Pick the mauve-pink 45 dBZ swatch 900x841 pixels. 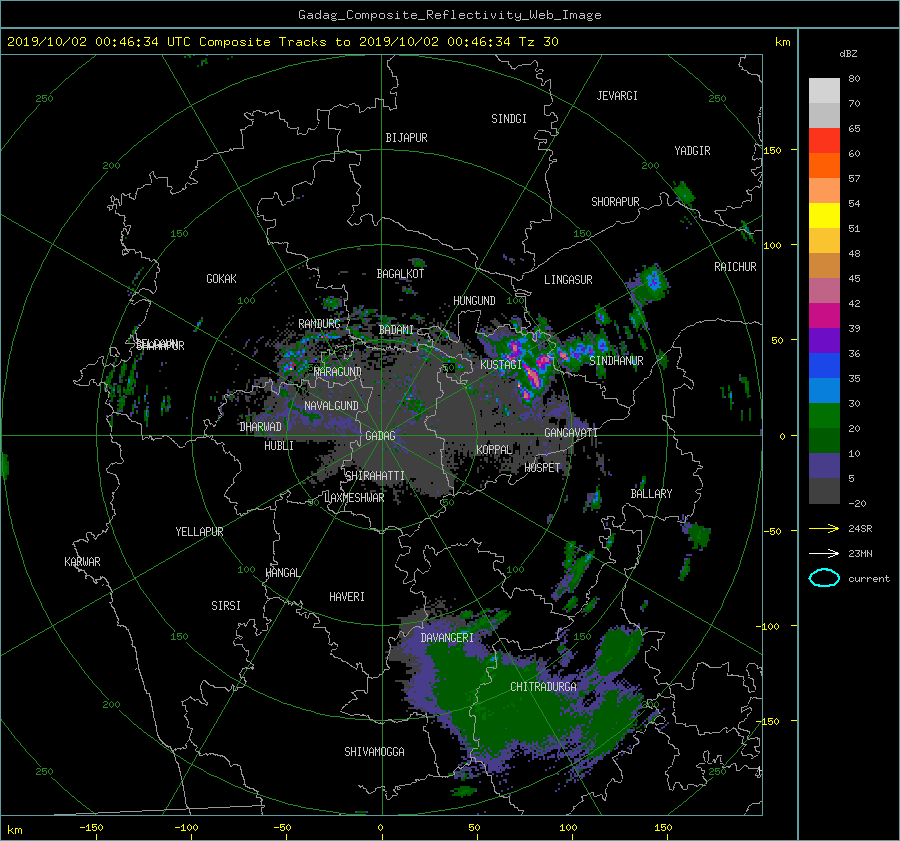(x=824, y=290)
